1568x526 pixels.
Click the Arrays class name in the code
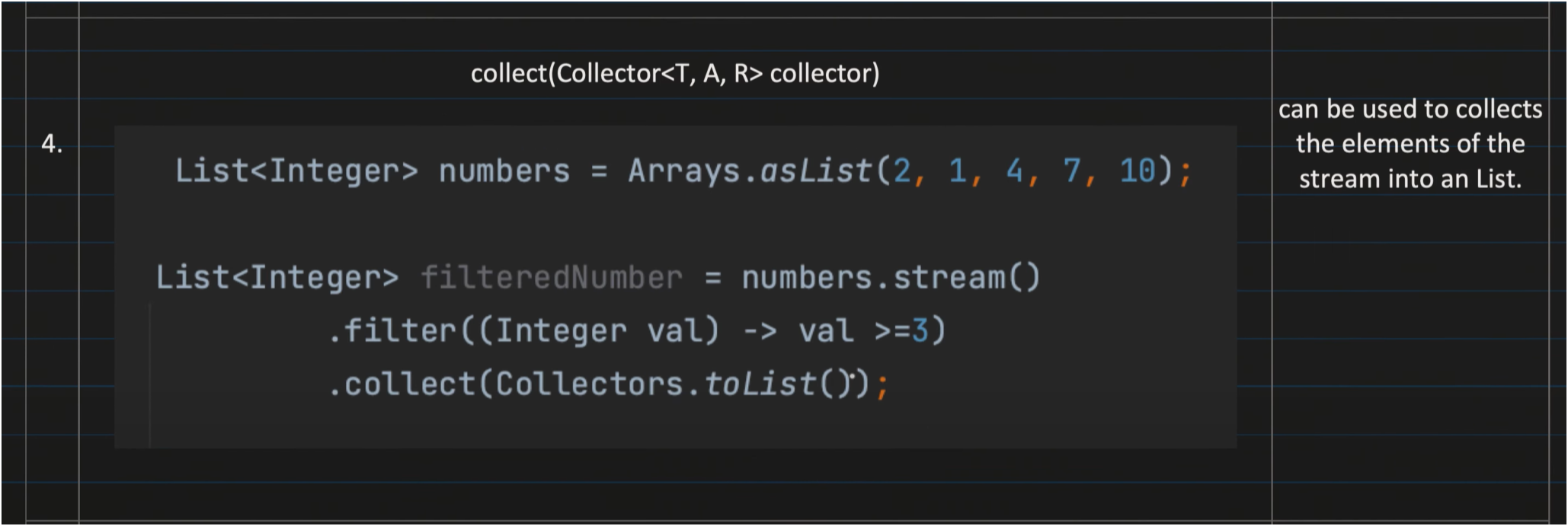pyautogui.click(x=683, y=171)
